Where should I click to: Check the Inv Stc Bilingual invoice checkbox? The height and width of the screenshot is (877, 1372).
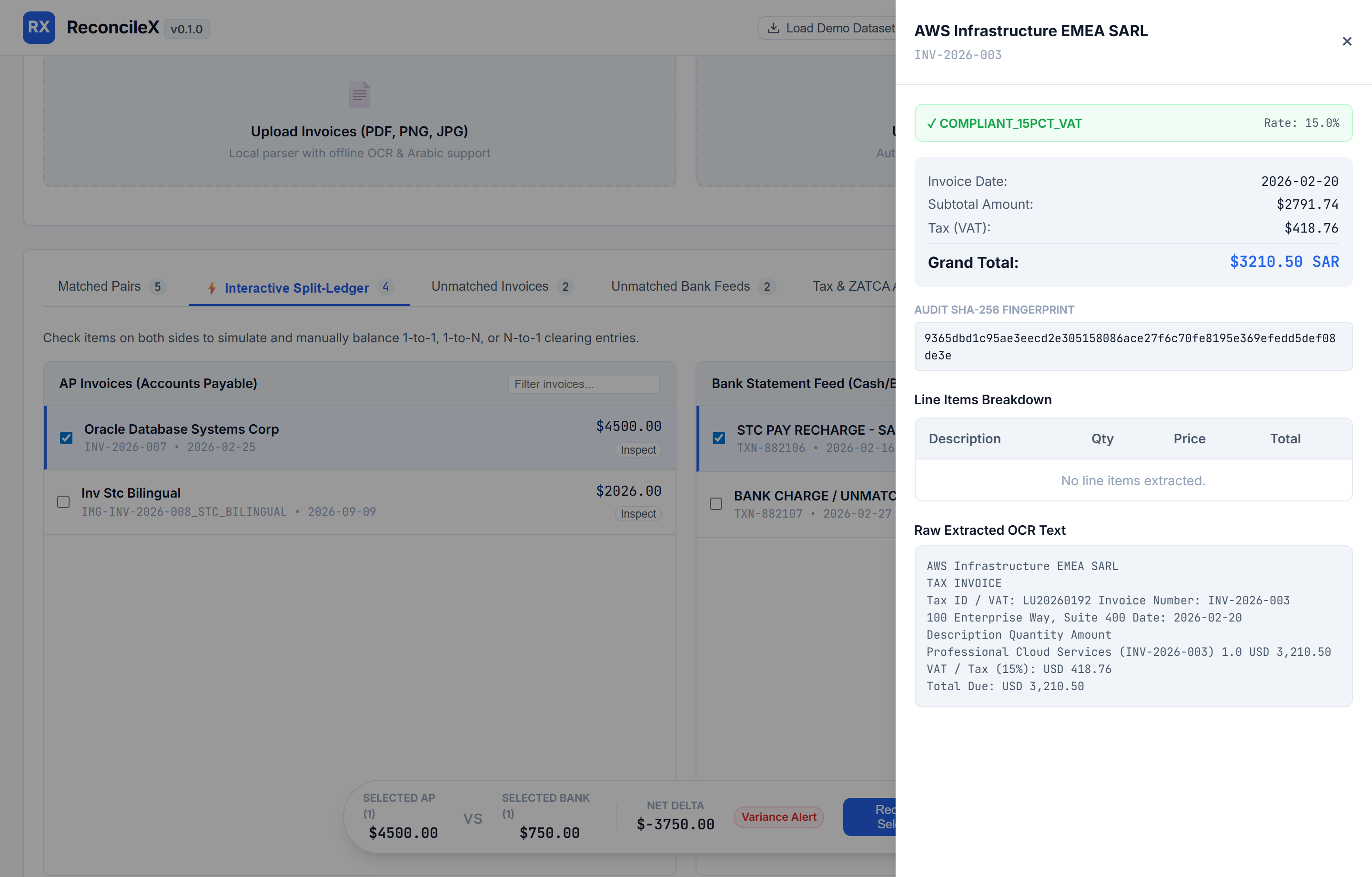pos(63,502)
